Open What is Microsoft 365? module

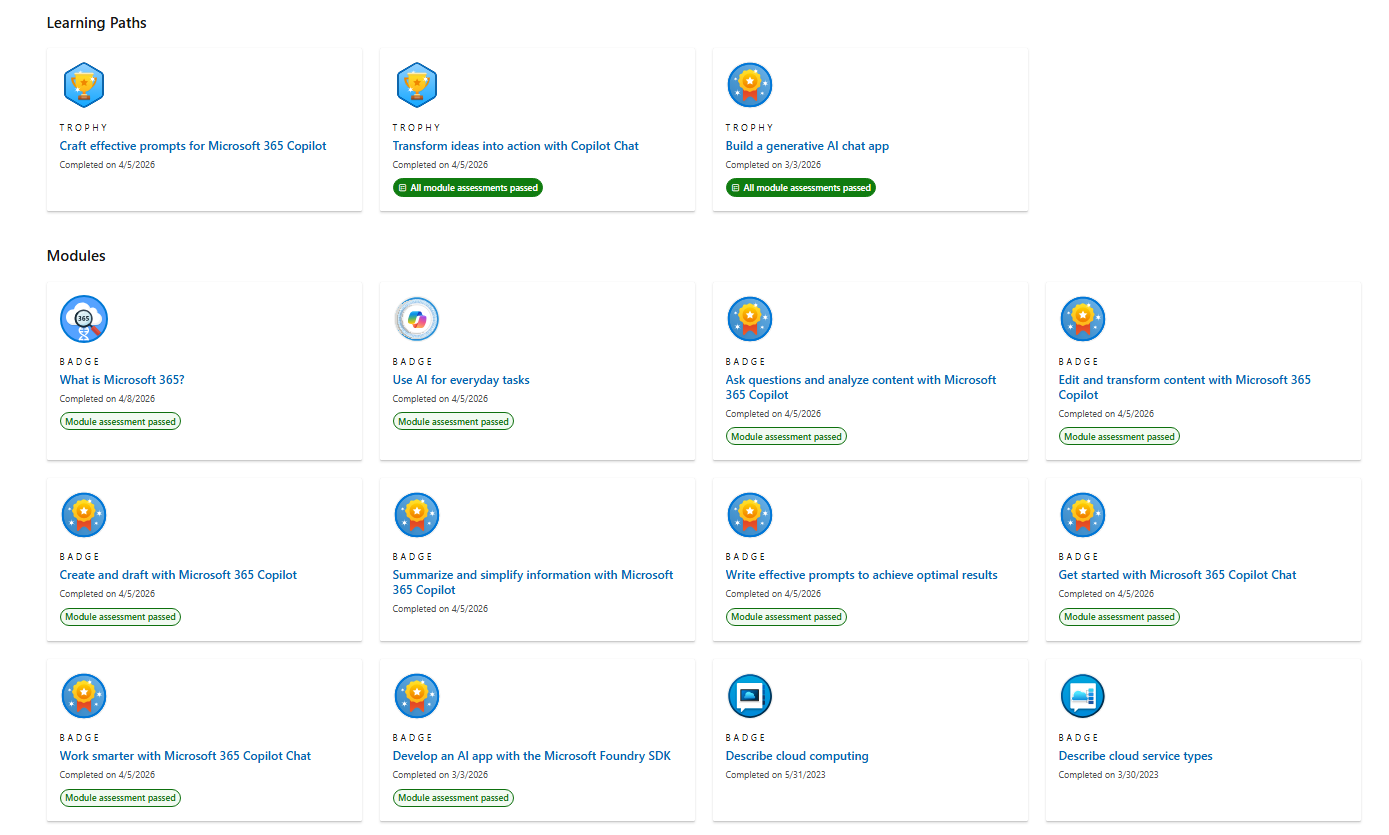[x=122, y=380]
